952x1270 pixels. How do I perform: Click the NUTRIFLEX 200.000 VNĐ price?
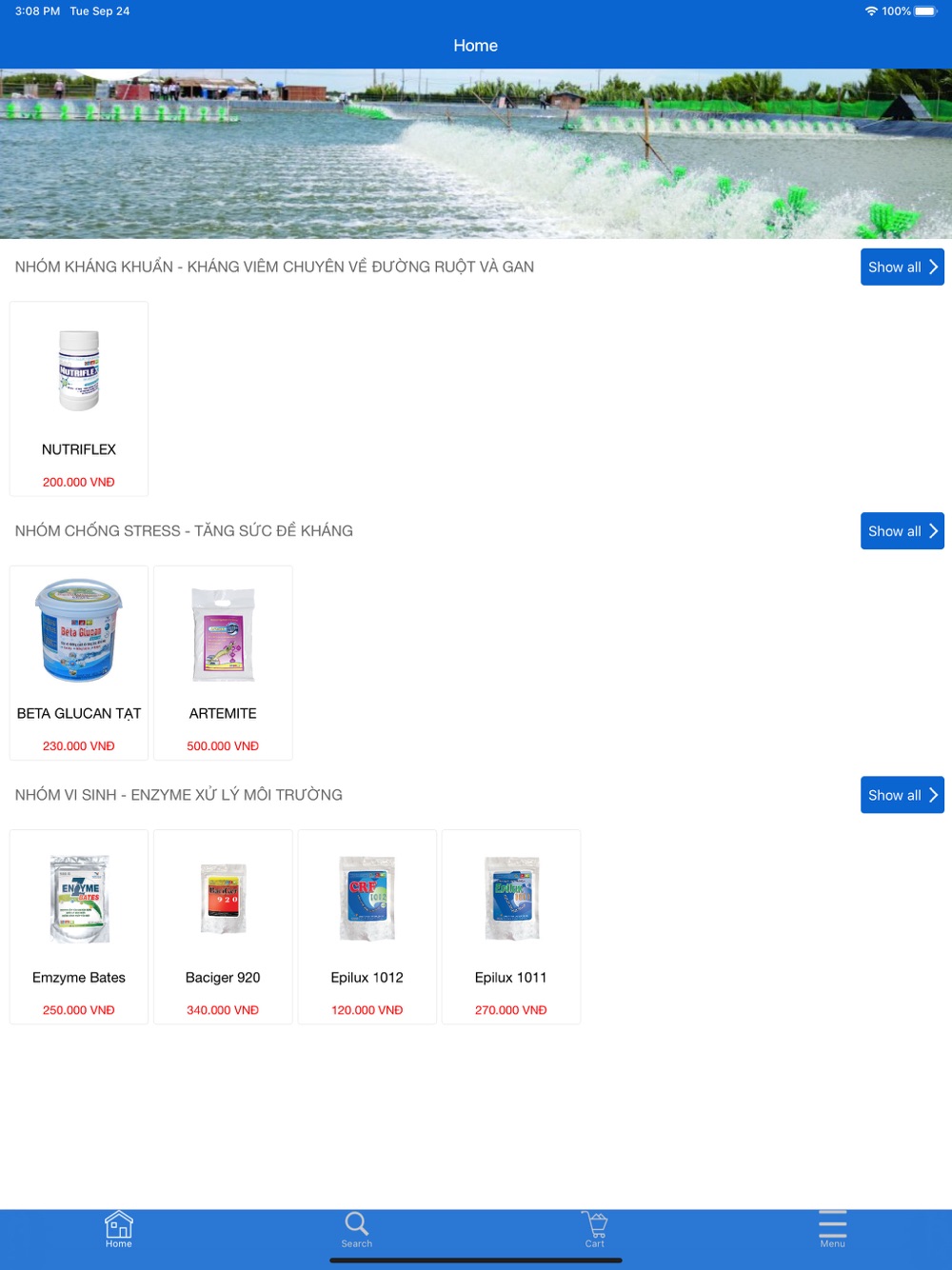click(79, 483)
